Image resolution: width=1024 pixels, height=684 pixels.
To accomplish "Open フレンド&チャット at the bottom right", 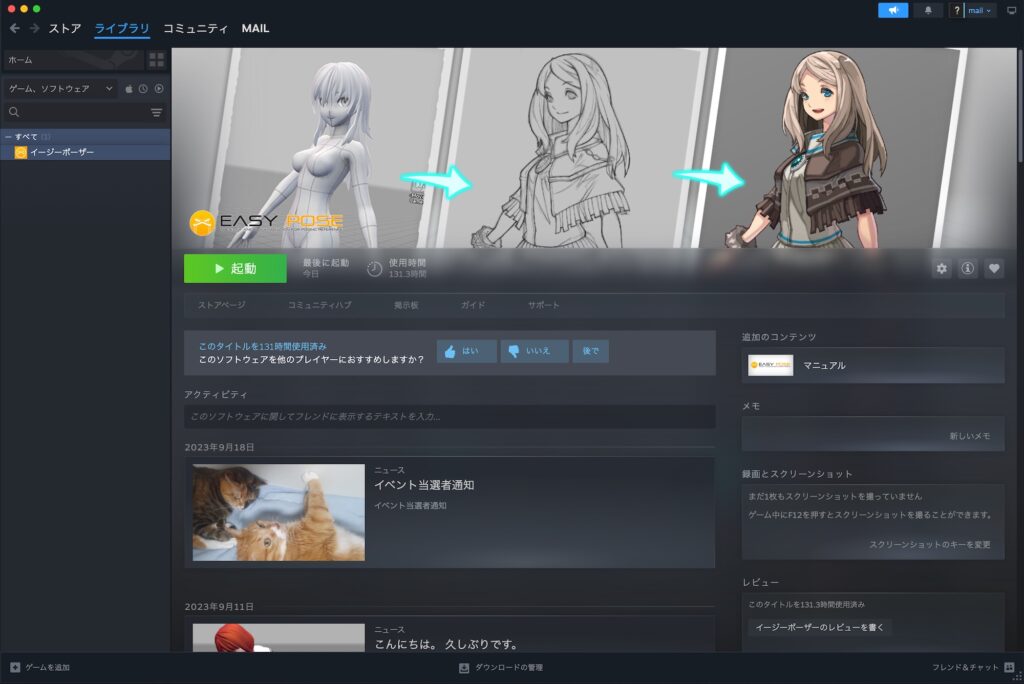I will 973,668.
